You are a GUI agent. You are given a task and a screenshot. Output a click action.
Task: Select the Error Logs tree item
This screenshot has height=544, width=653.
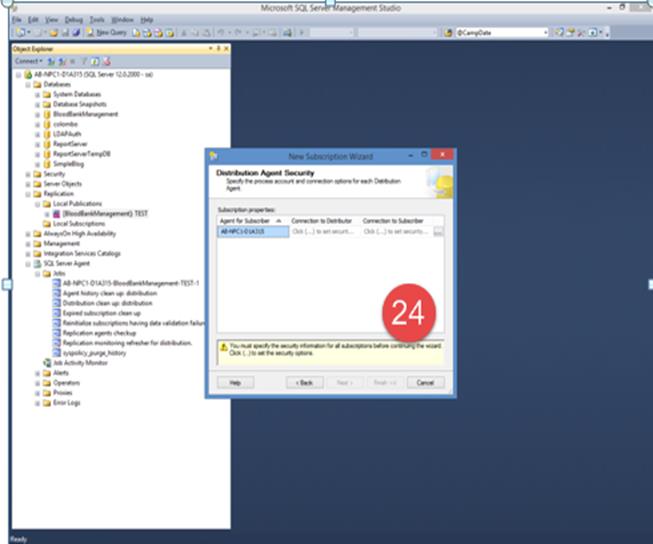[67, 403]
